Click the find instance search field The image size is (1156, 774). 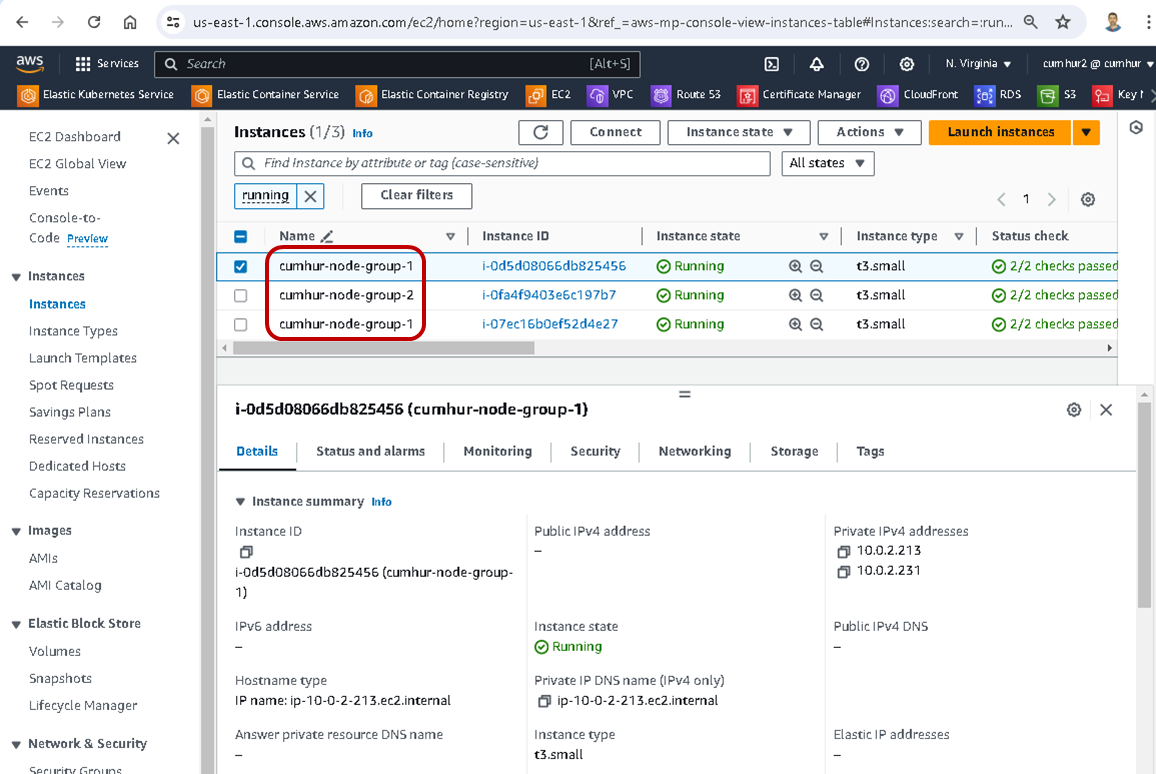502,163
